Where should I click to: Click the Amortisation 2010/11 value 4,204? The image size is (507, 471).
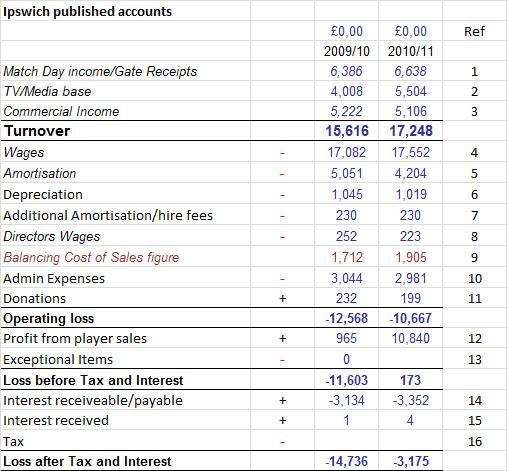[x=411, y=173]
